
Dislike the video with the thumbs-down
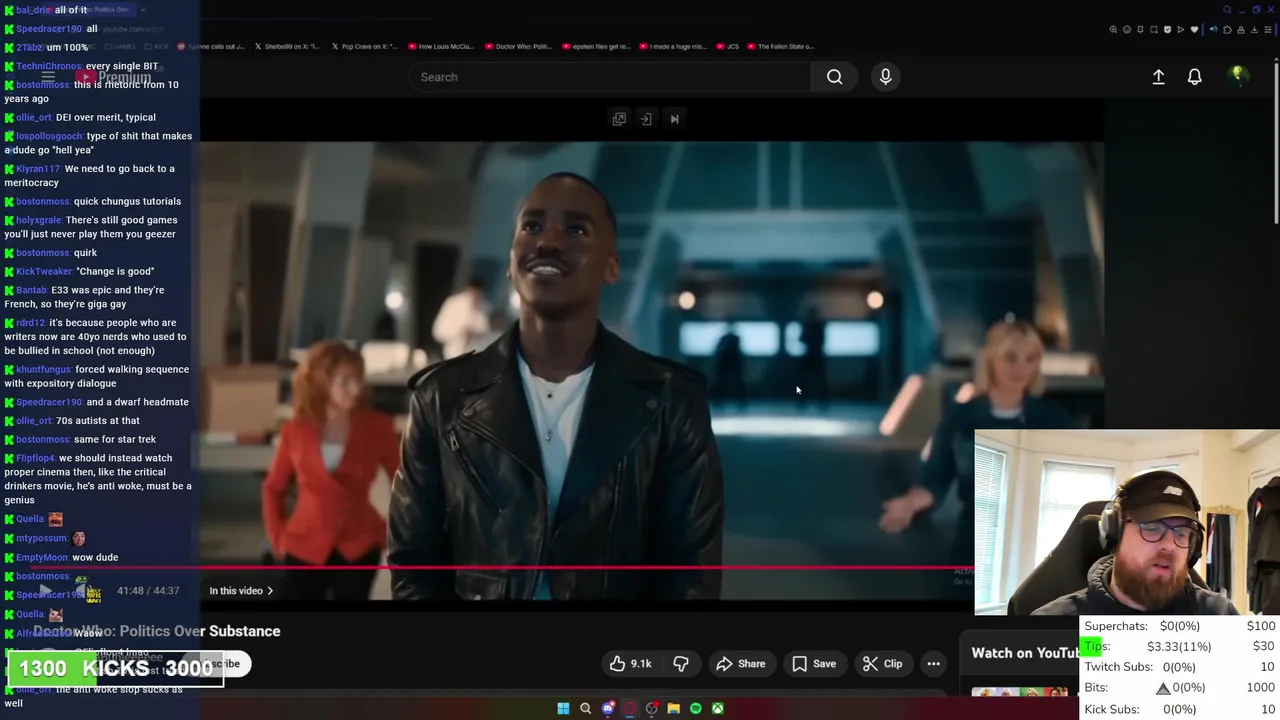681,664
